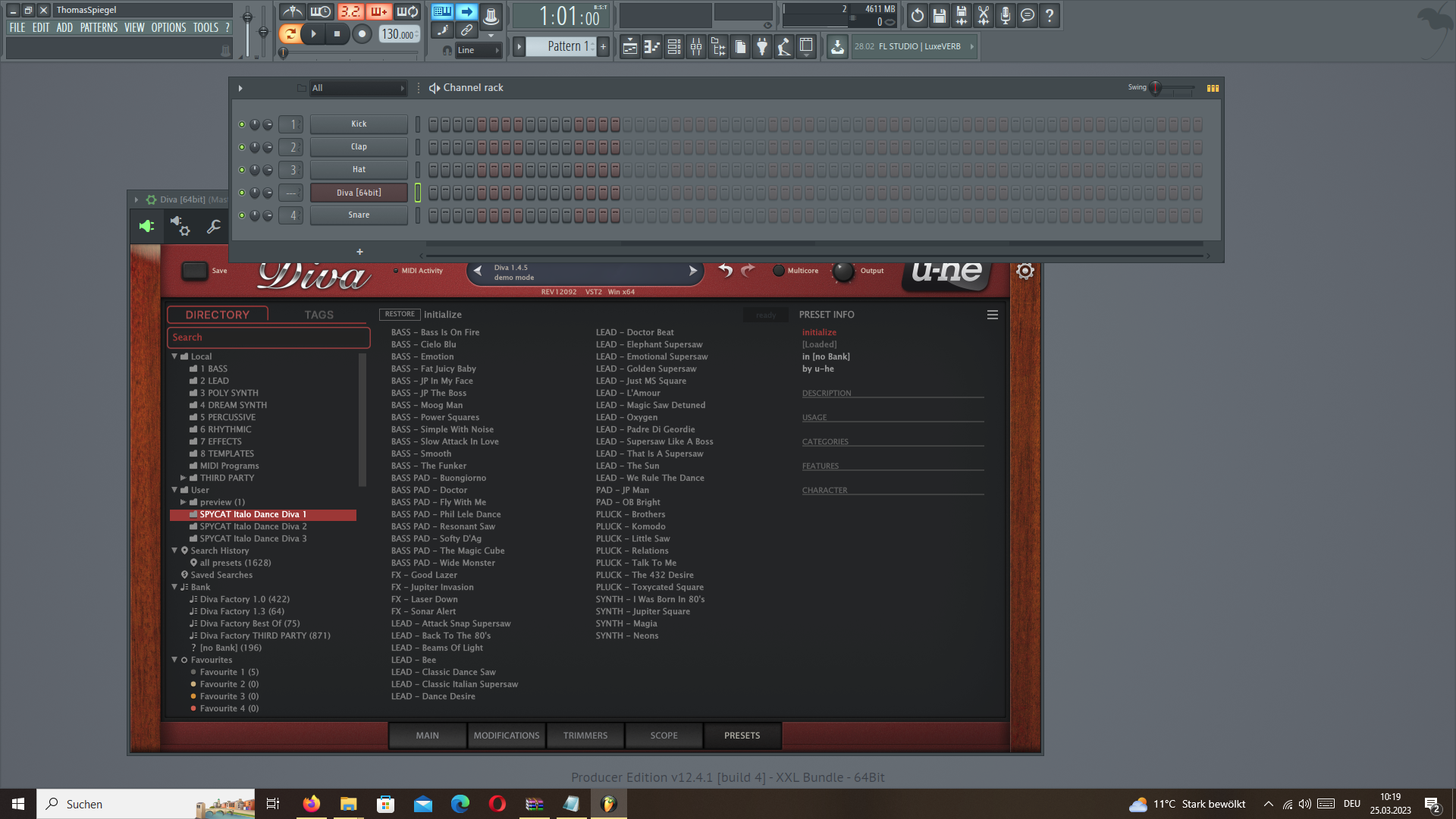Screen dimensions: 1456x819
Task: Collapse the Bank section
Action: (x=174, y=587)
